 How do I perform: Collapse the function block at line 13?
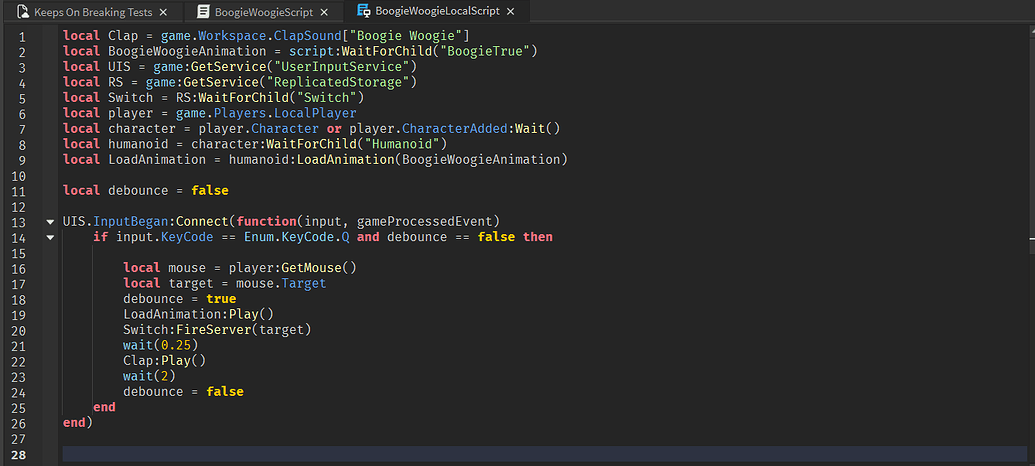[50, 222]
